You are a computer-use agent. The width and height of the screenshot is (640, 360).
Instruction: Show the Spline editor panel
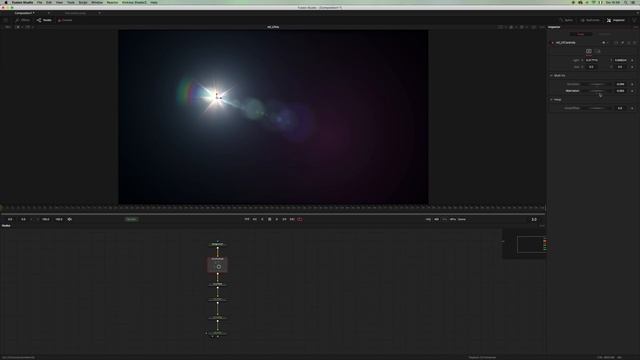coord(566,20)
